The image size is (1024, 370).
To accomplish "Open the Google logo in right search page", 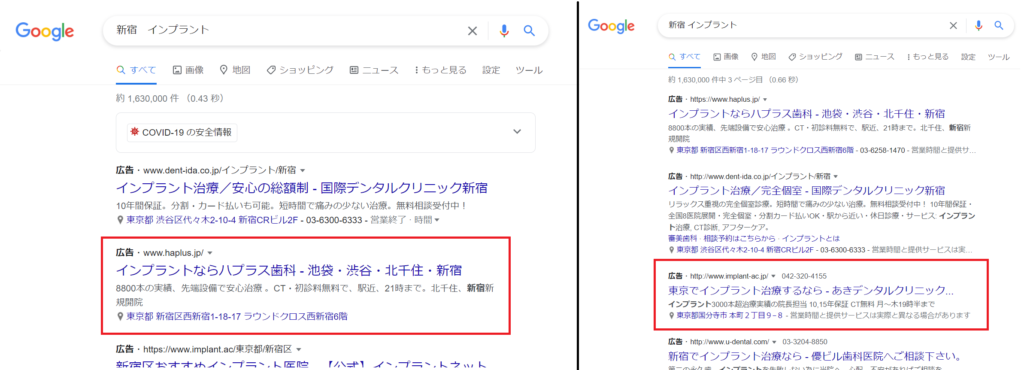I will [611, 26].
